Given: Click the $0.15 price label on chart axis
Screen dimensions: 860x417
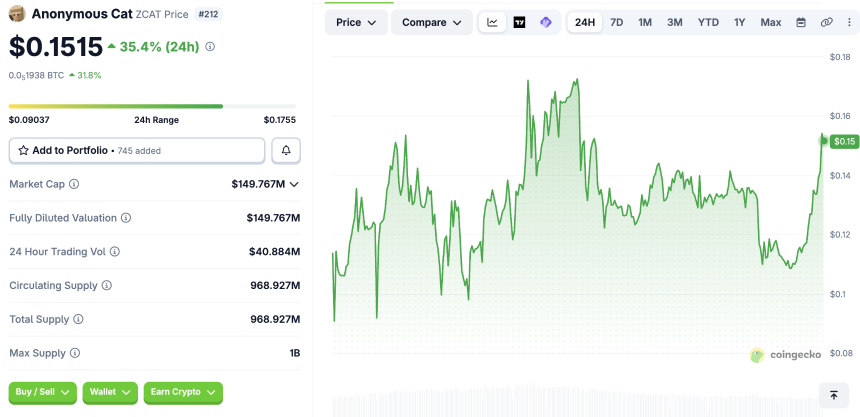Looking at the screenshot, I should click(x=844, y=142).
